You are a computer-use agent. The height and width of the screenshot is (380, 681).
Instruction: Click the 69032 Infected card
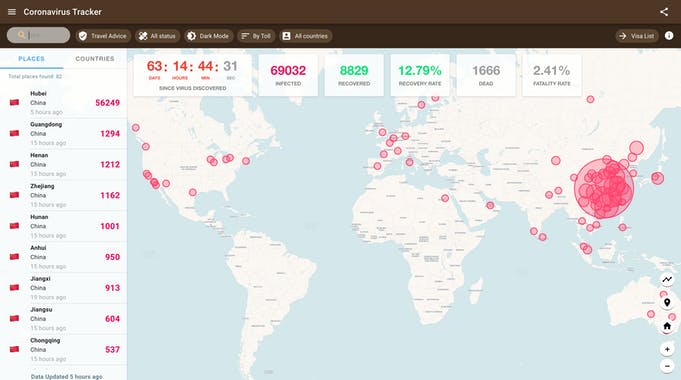point(288,75)
